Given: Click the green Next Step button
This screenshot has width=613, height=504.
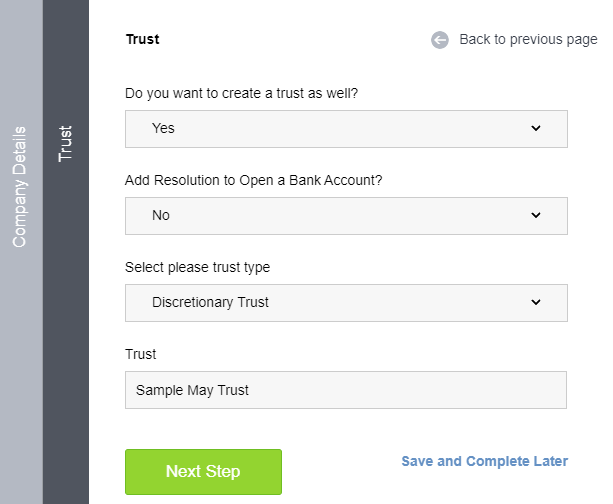Looking at the screenshot, I should (203, 472).
